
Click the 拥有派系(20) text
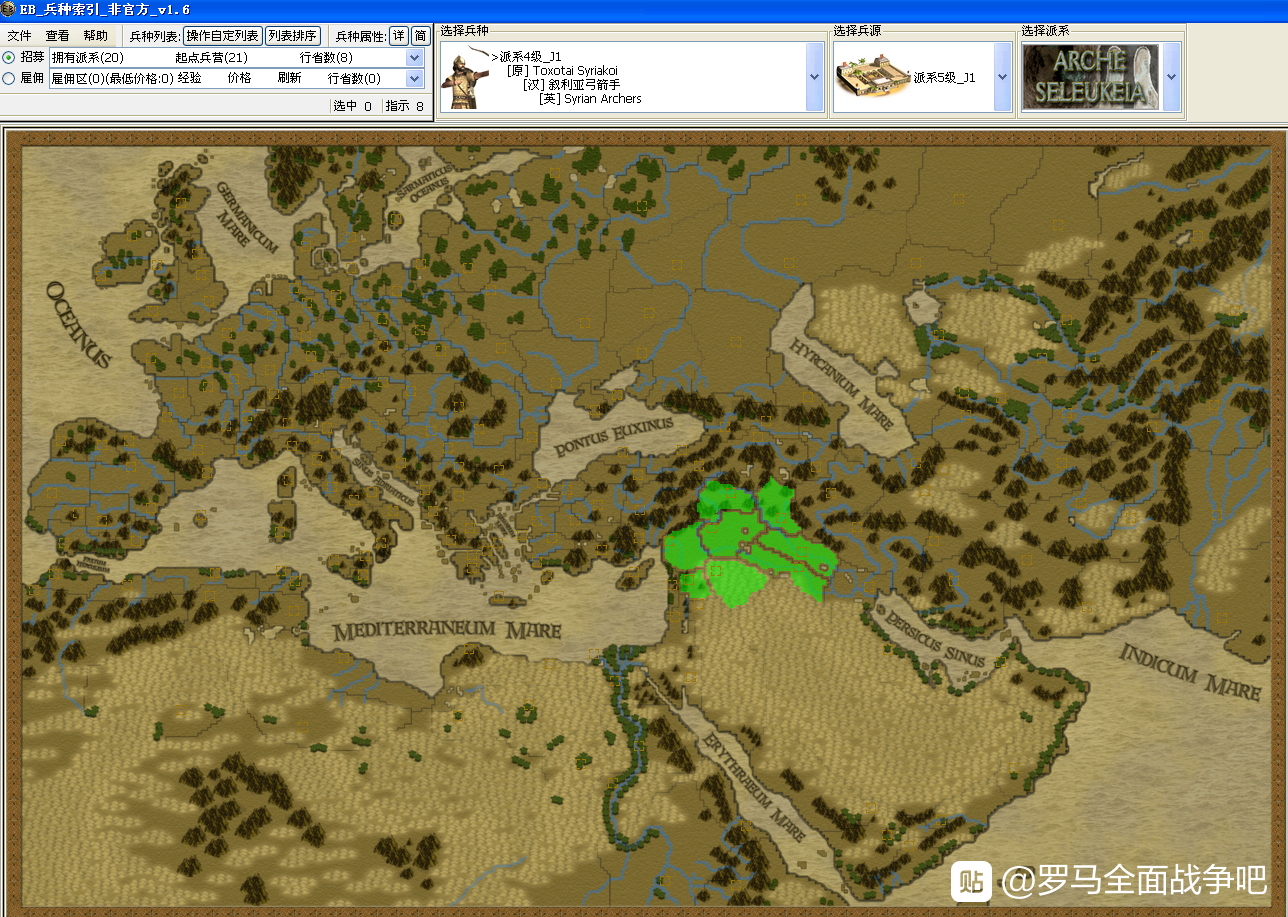click(88, 58)
